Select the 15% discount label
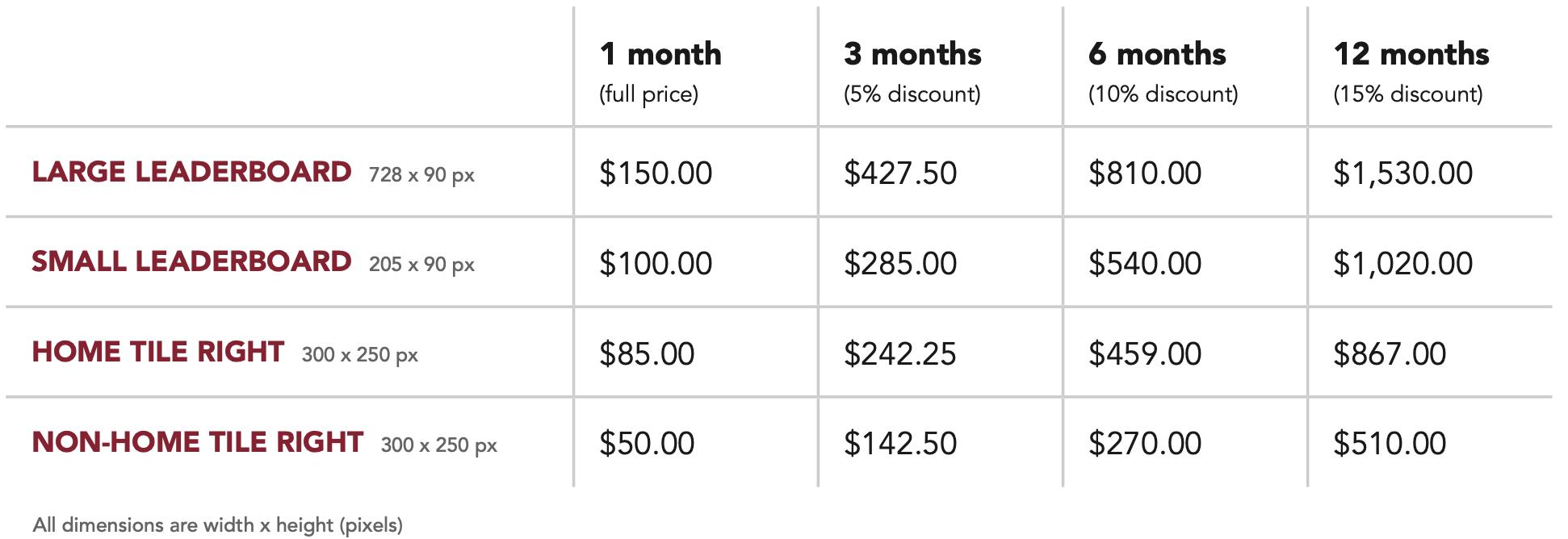This screenshot has width=1568, height=539. pyautogui.click(x=1408, y=94)
